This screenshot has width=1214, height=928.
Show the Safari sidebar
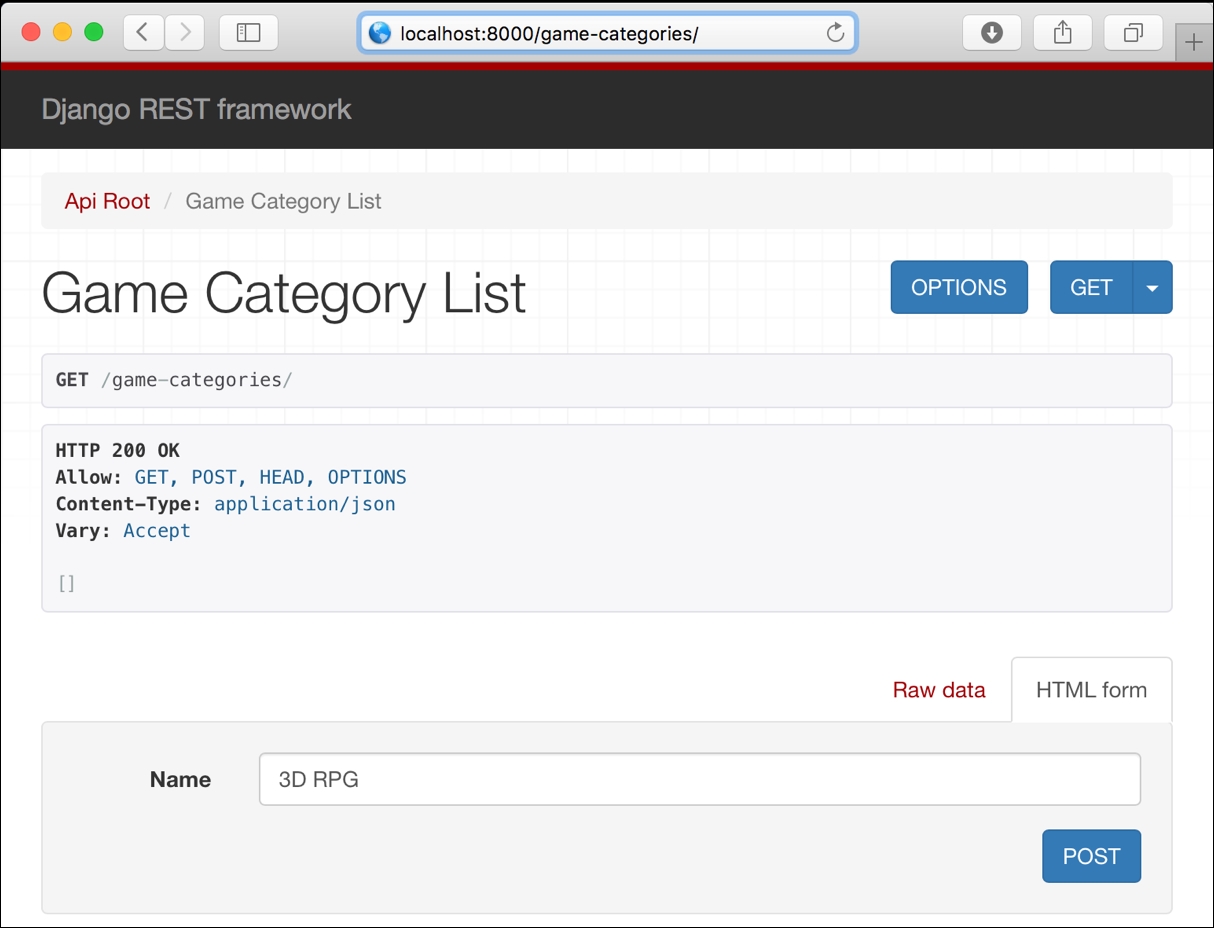pos(248,33)
